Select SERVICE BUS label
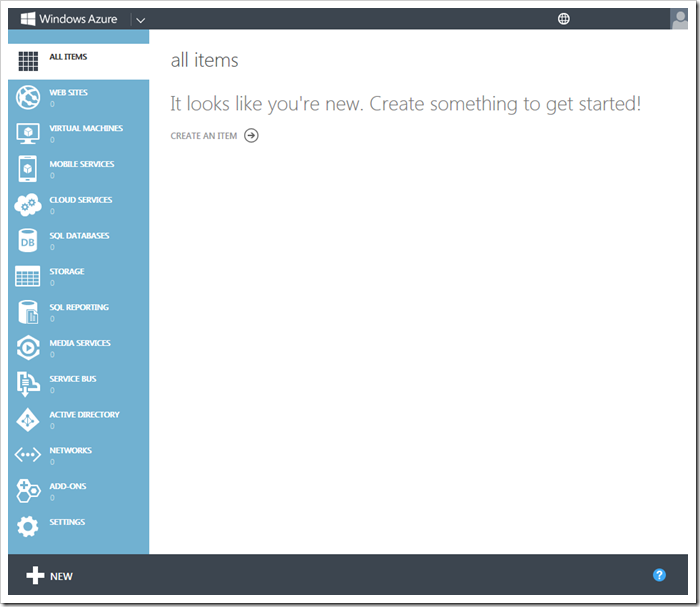 [x=73, y=378]
